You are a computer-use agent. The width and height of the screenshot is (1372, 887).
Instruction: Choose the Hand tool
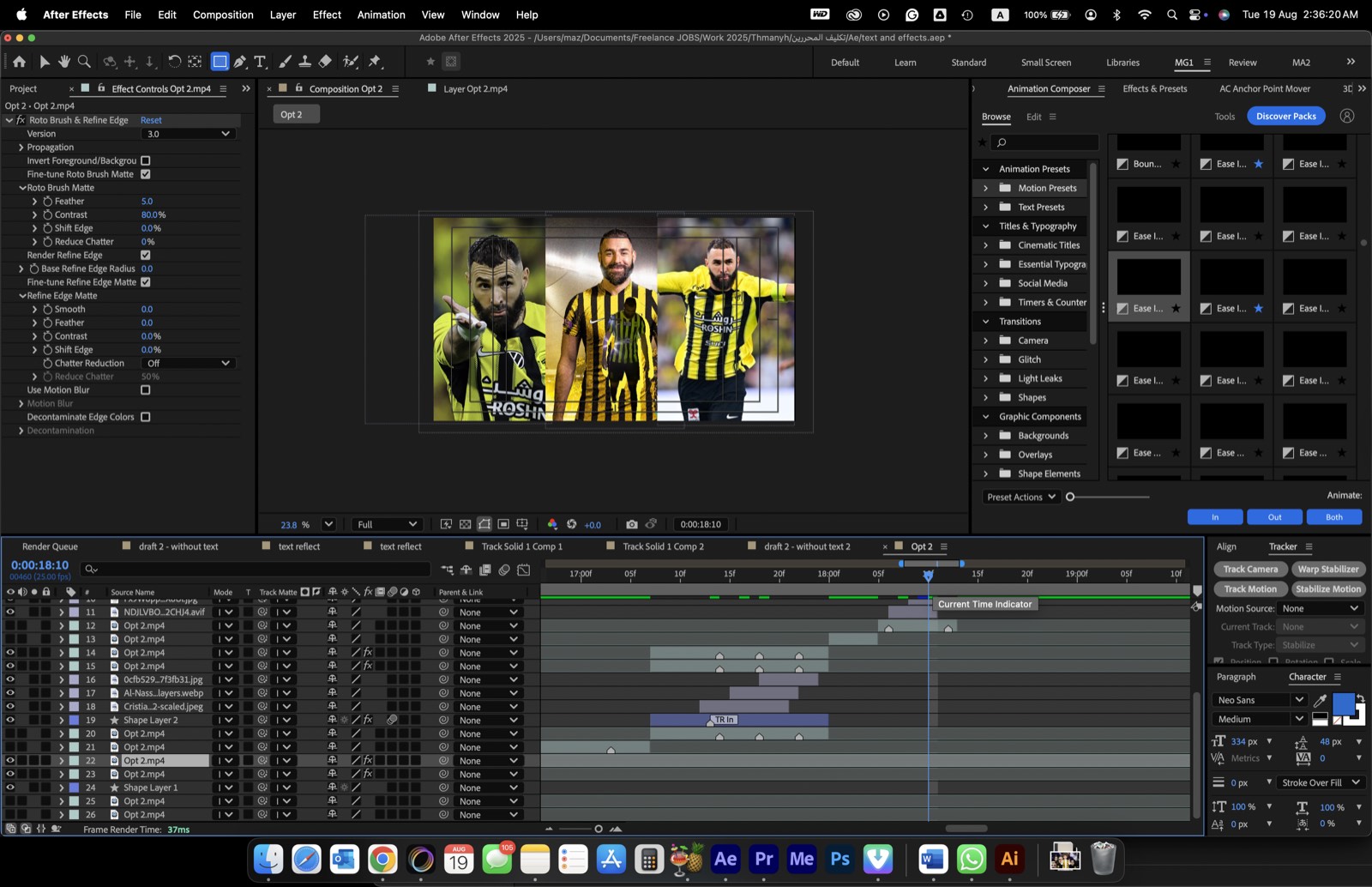pyautogui.click(x=64, y=62)
